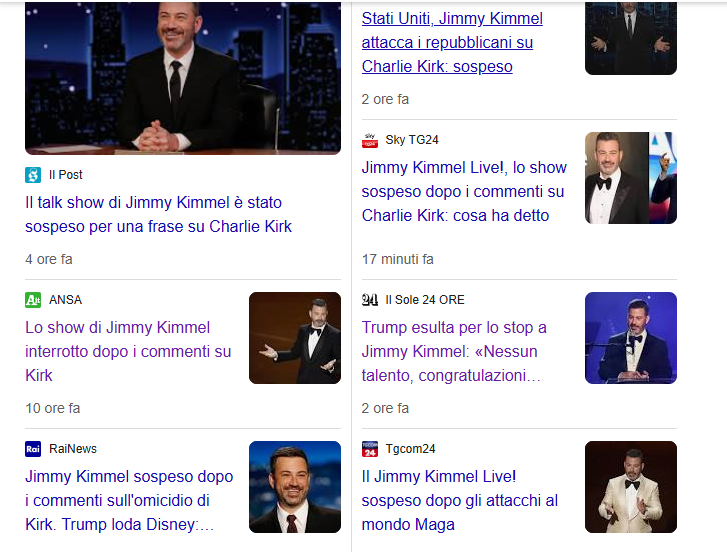The height and width of the screenshot is (552, 727).
Task: Click the ANSA green logo icon
Action: coord(33,300)
